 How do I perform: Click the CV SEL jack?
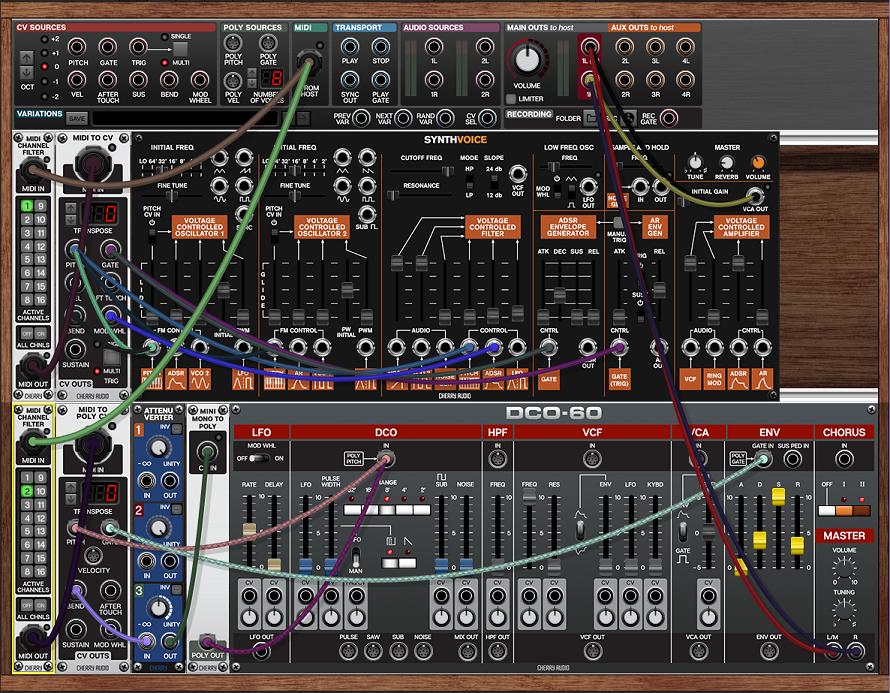pos(487,118)
